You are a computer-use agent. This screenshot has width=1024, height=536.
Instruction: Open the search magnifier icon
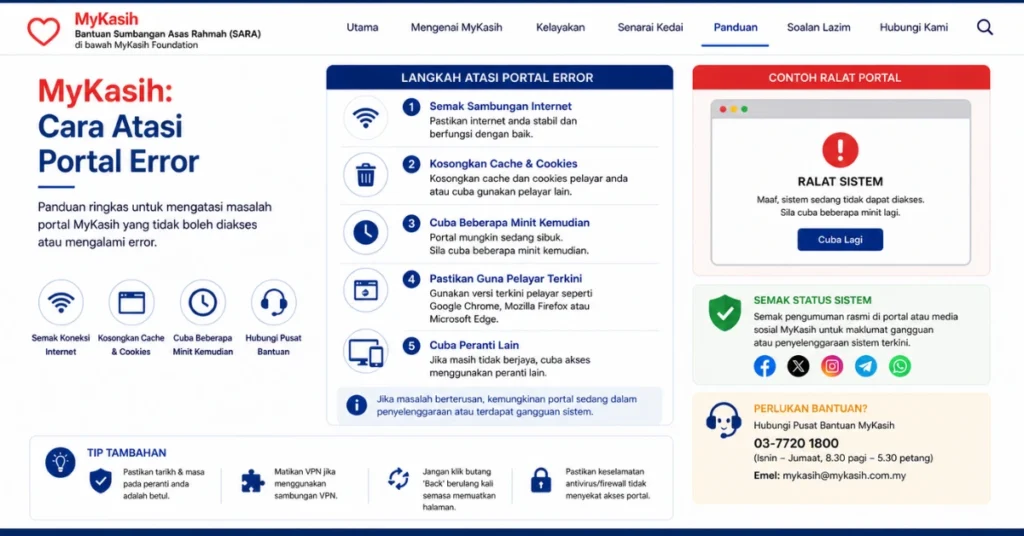[x=985, y=27]
